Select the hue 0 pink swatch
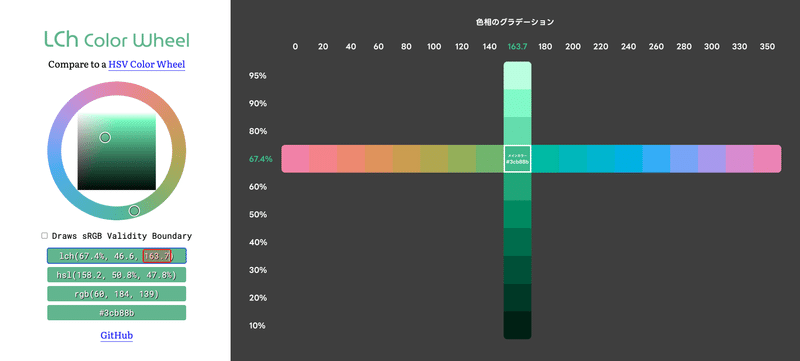Viewport: 800px width, 361px height. [x=295, y=159]
